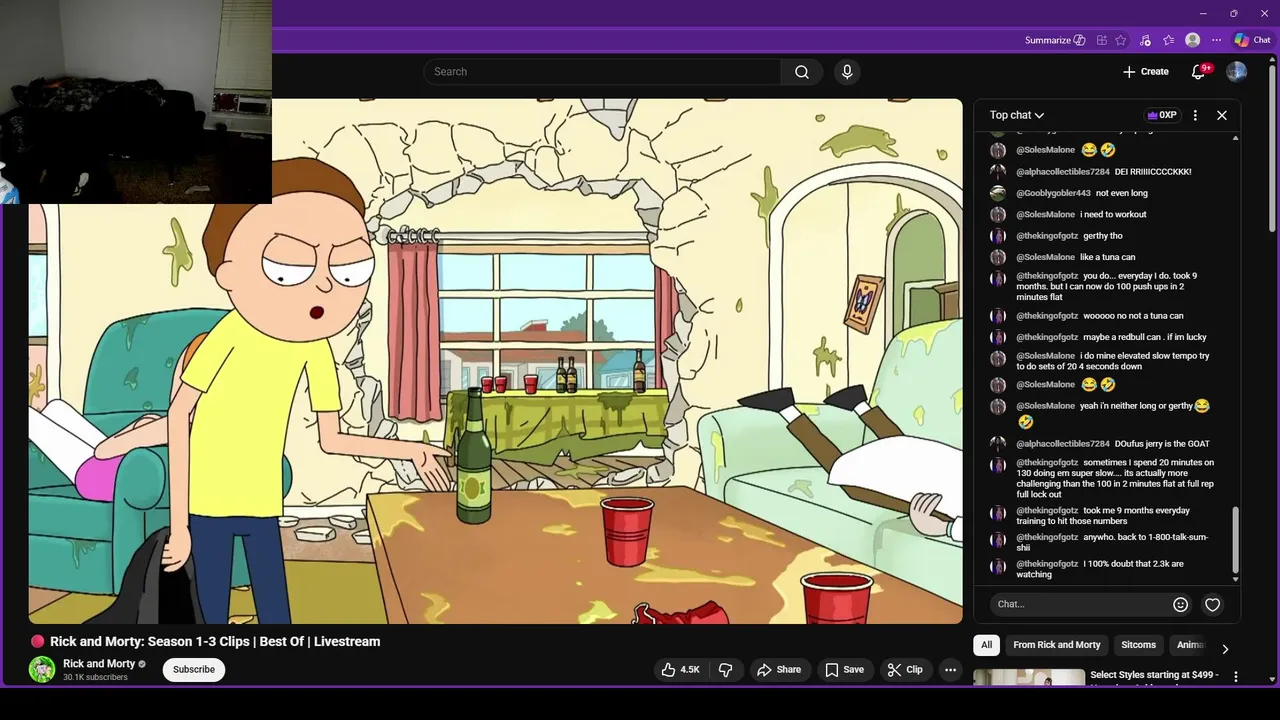Screen dimensions: 1280x720
Task: Open the browser favorites list icon
Action: [1168, 40]
